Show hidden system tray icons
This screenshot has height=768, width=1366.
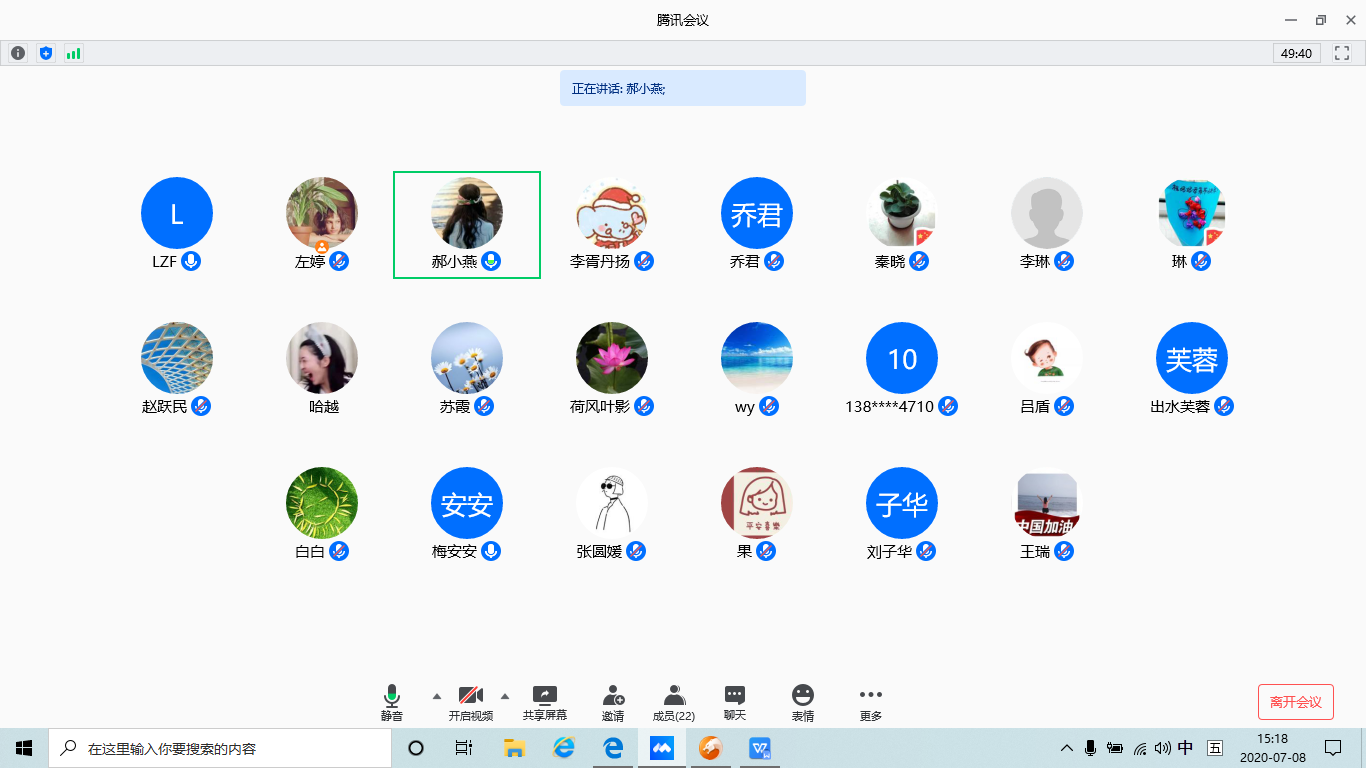tap(1067, 748)
